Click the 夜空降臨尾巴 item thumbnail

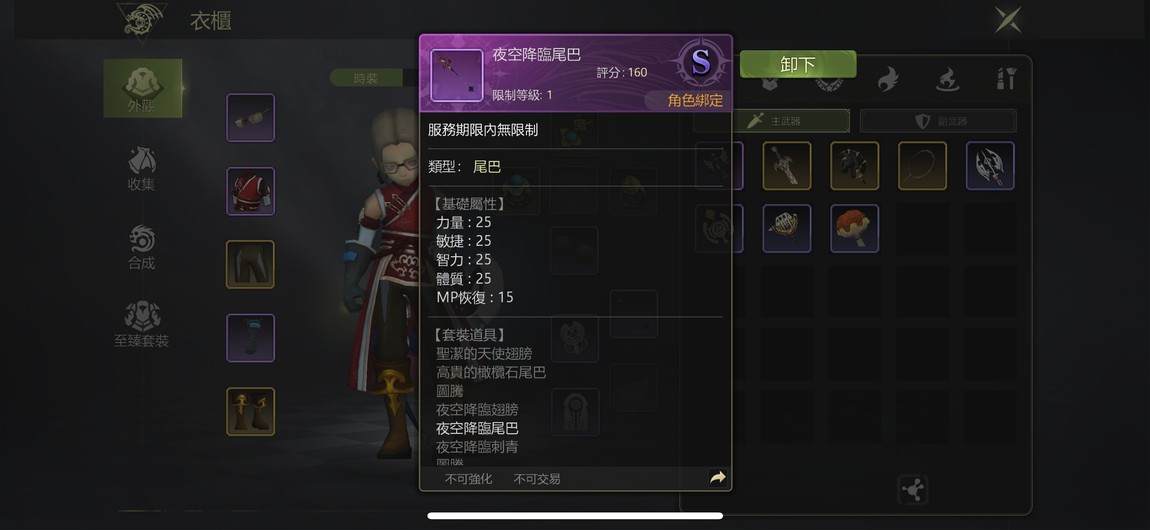tap(456, 75)
